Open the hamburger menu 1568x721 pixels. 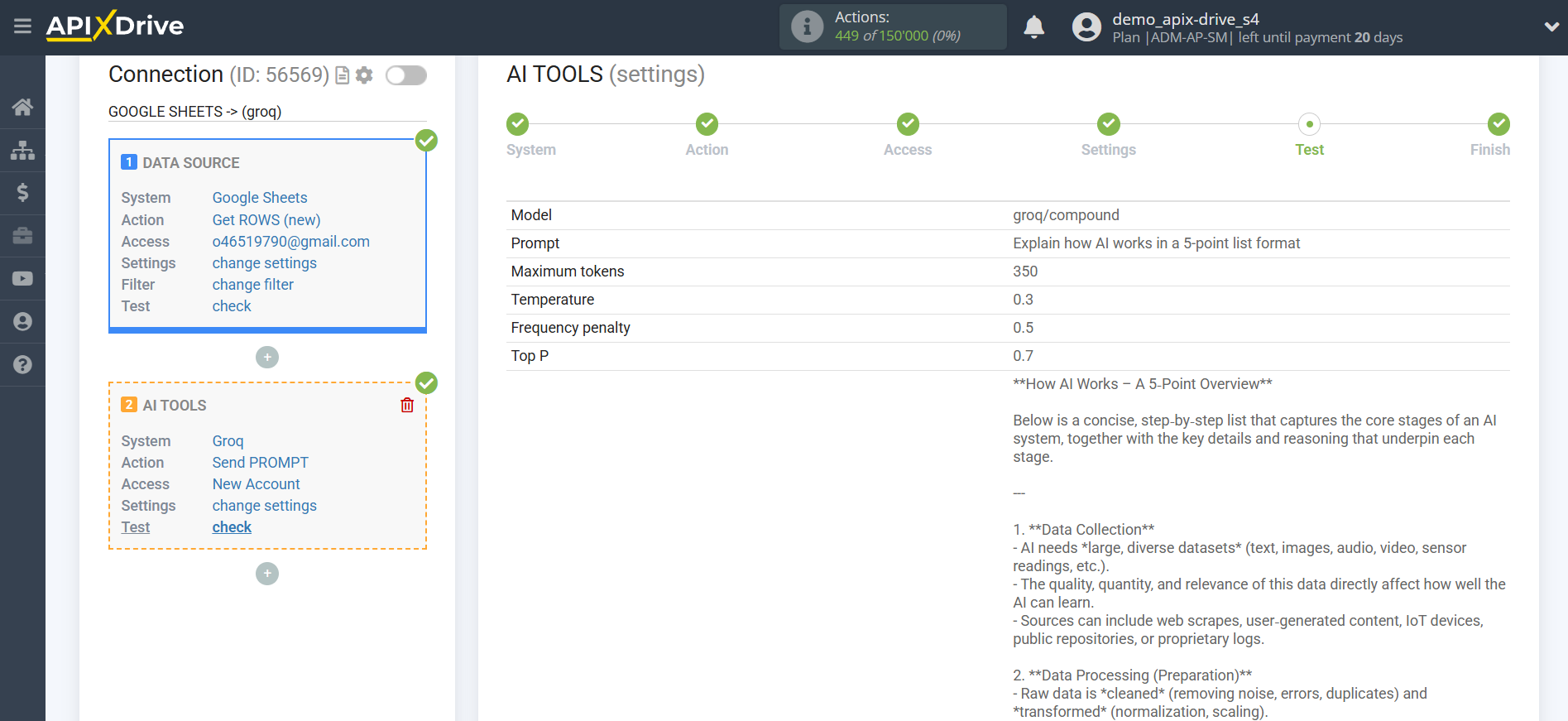click(22, 26)
